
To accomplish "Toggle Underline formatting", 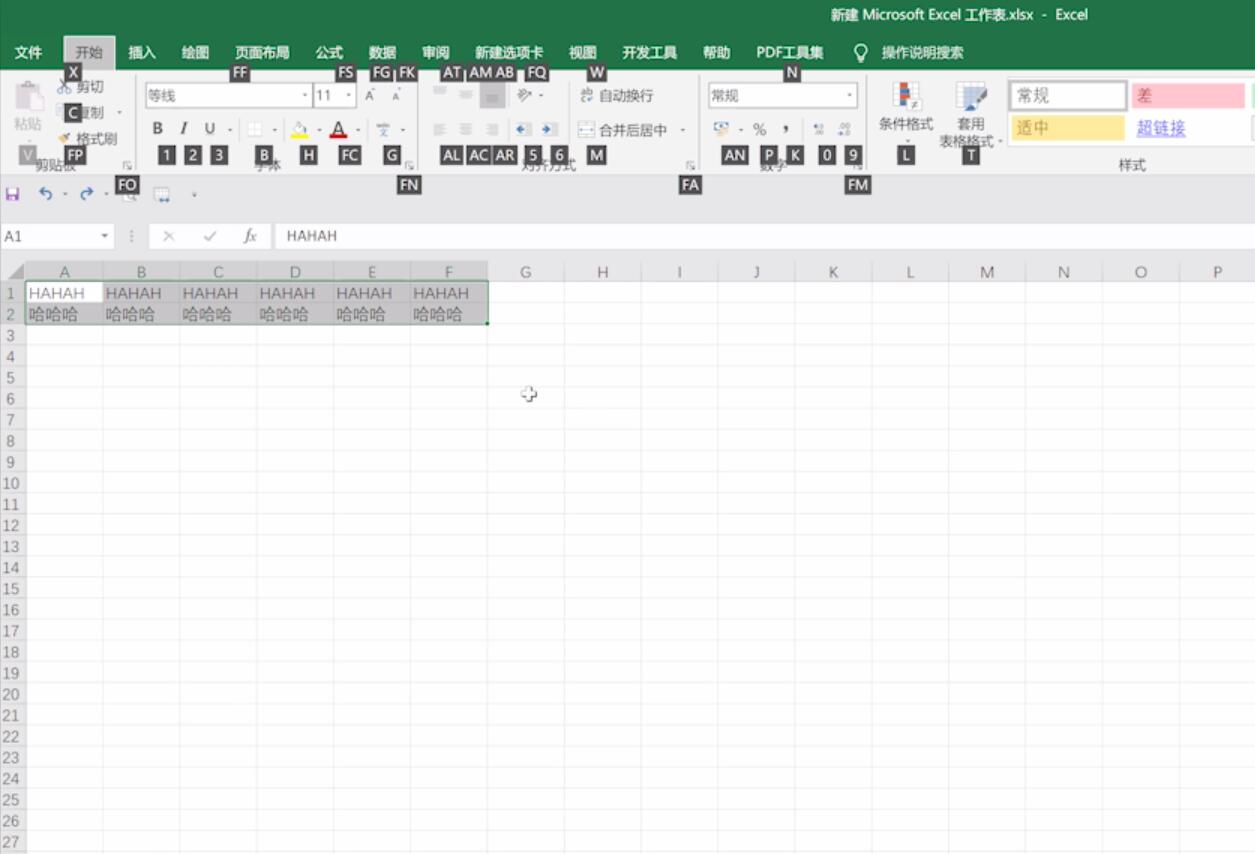I will 210,129.
